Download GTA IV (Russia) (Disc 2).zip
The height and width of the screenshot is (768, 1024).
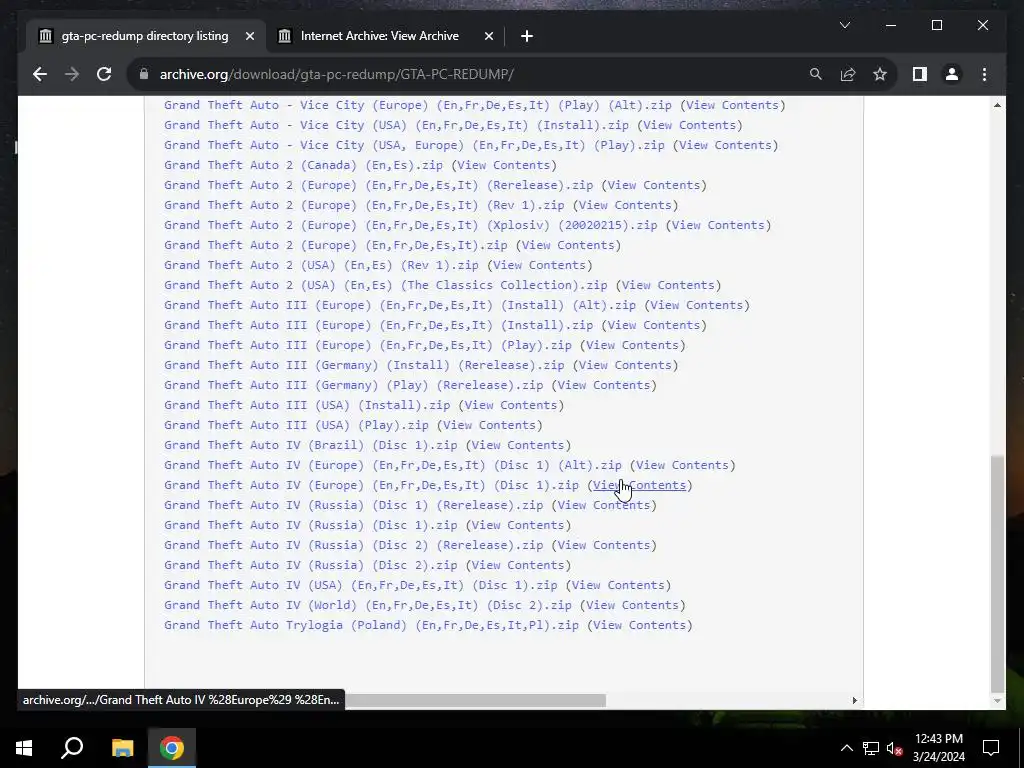tap(310, 565)
